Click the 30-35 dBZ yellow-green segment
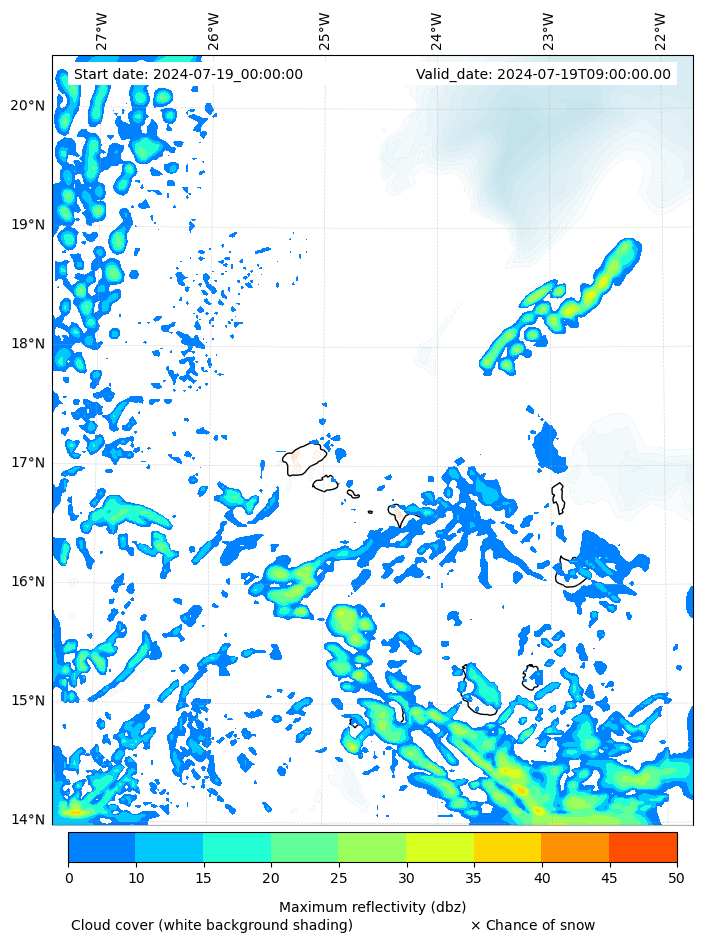Image resolution: width=703 pixels, height=943 pixels. [440, 847]
